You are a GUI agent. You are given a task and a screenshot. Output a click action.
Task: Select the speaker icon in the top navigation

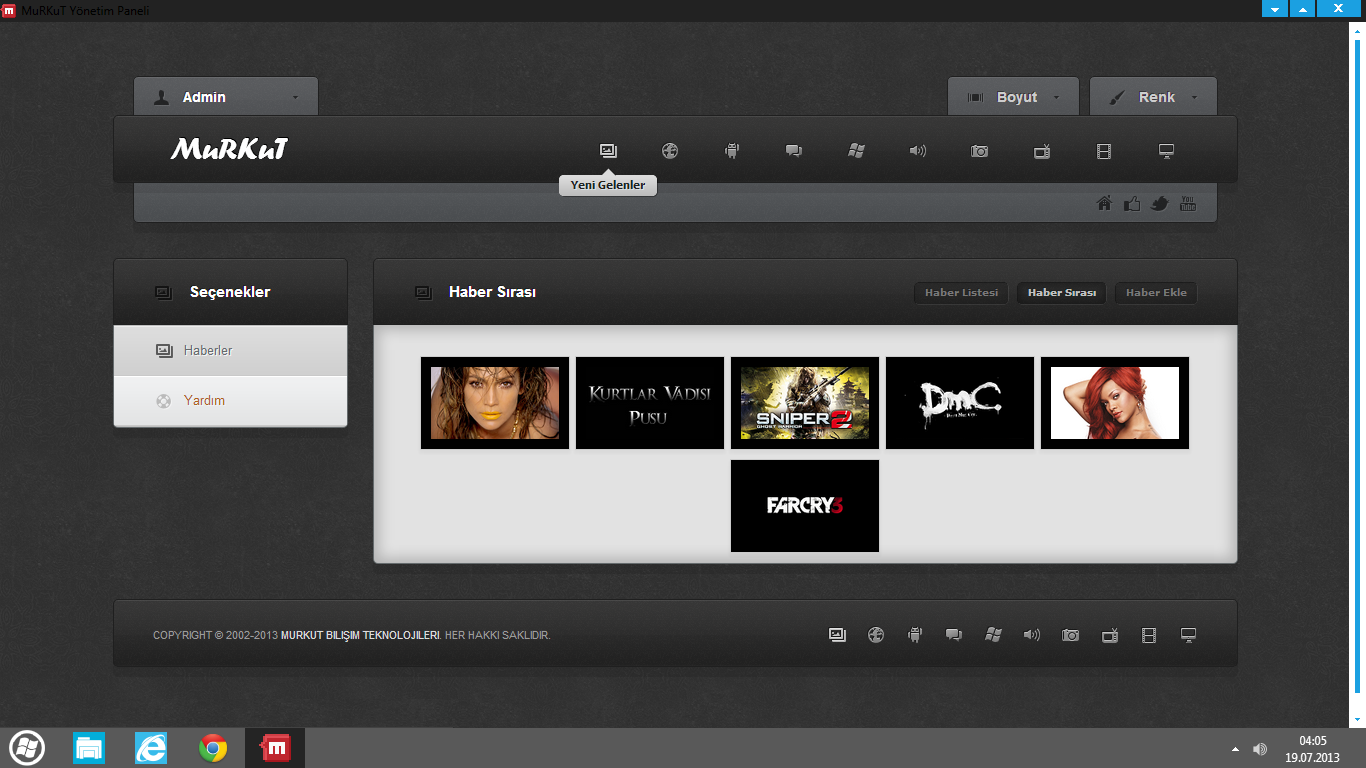click(x=918, y=151)
